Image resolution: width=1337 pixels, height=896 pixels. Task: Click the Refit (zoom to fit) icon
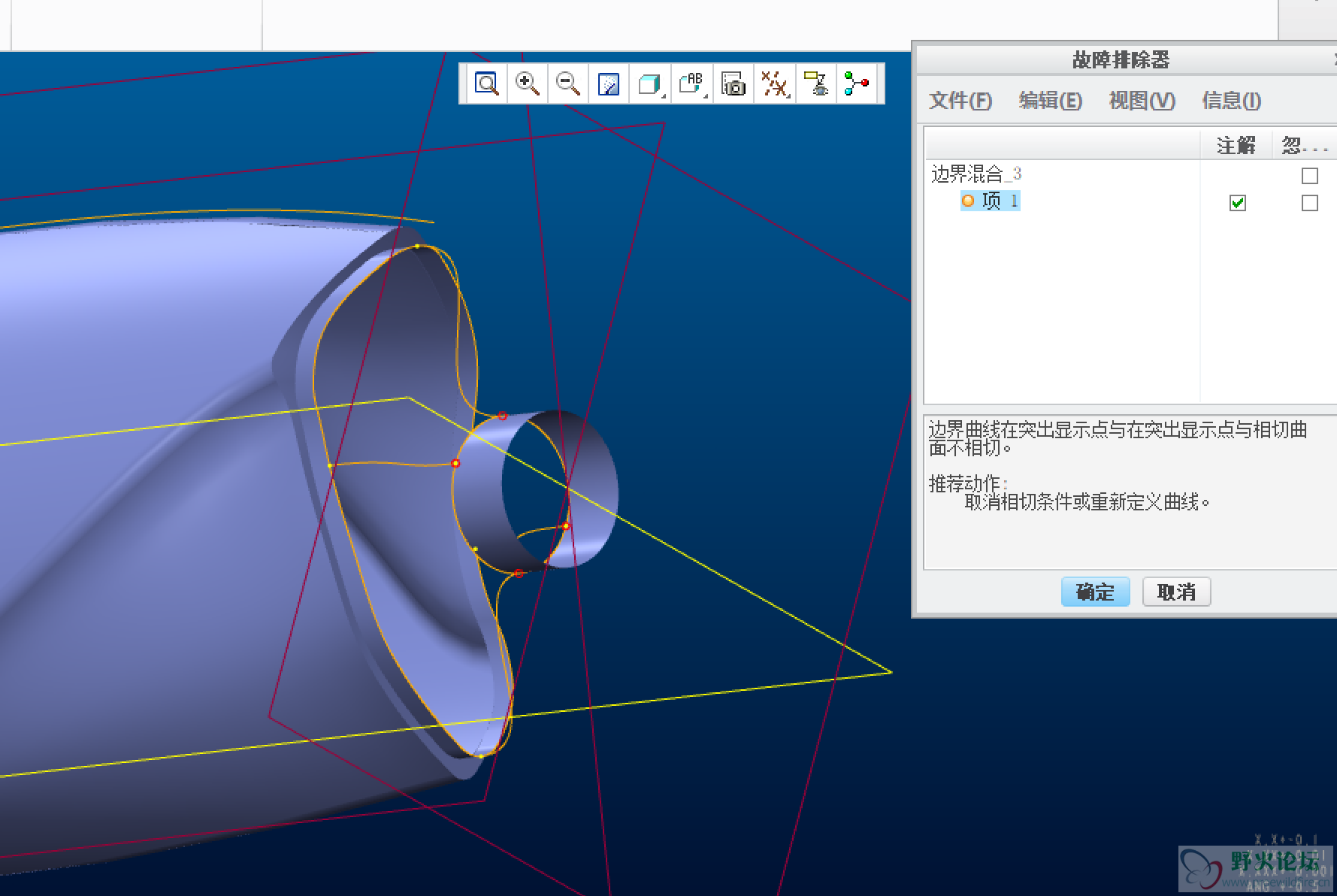click(x=486, y=83)
